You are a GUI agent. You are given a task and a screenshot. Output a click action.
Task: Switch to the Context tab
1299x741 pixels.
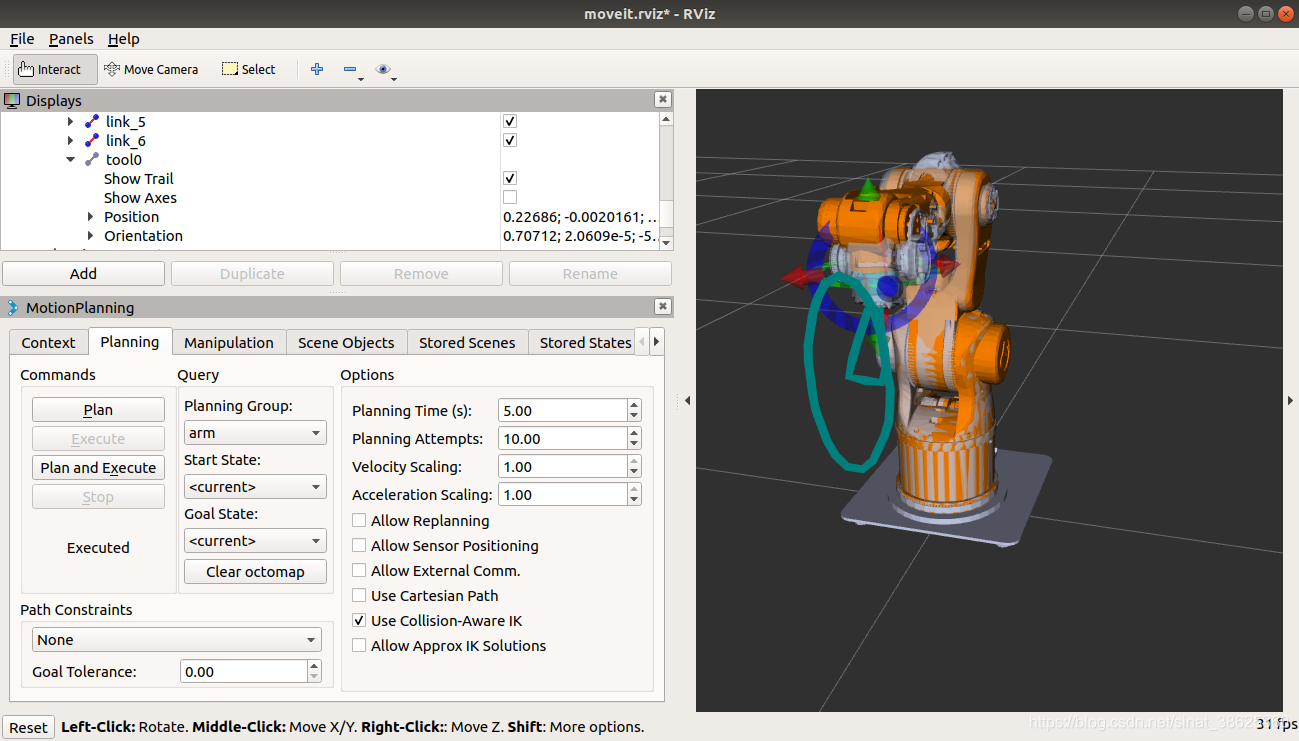click(x=48, y=342)
